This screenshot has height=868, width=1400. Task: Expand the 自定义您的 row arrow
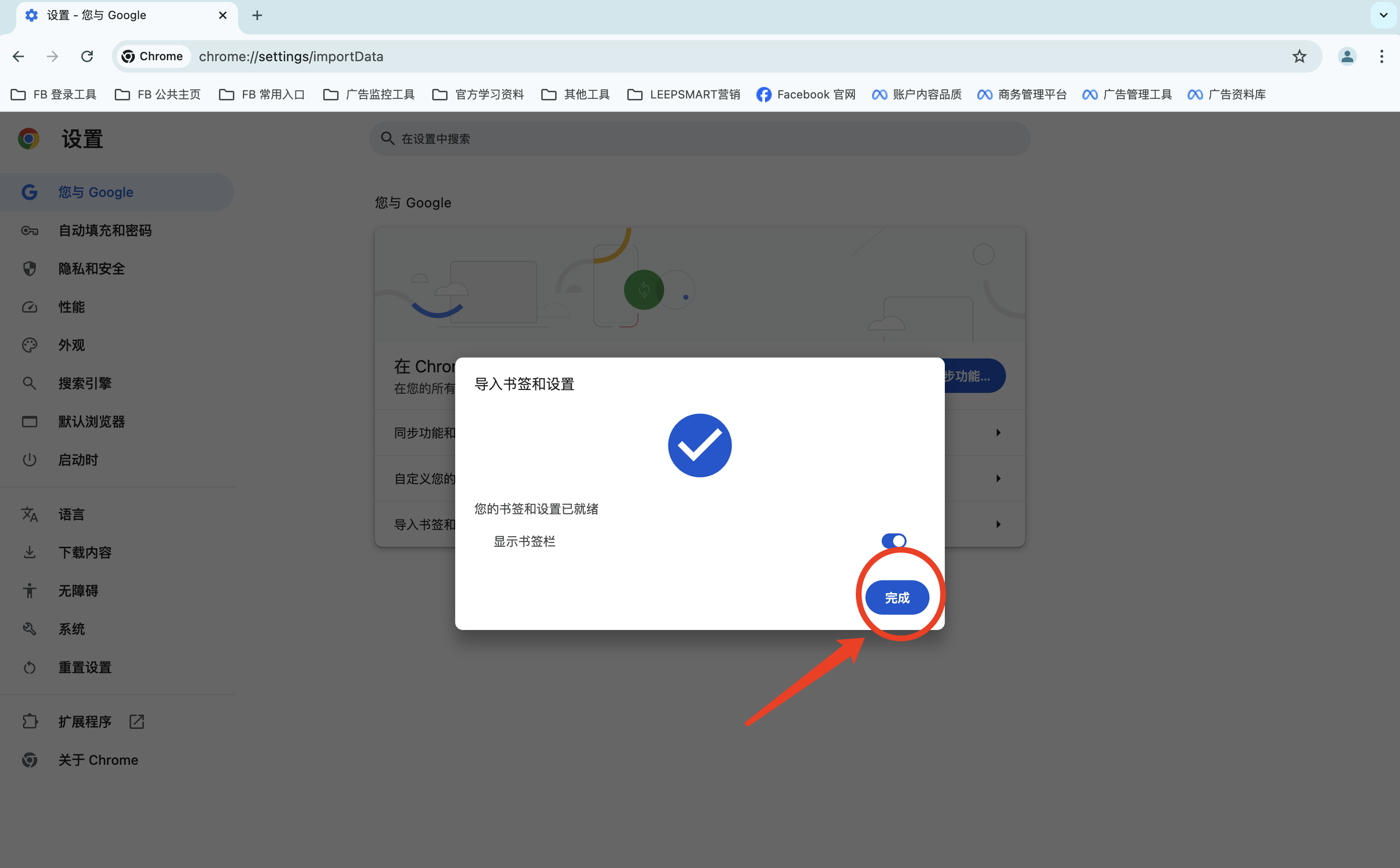[998, 478]
